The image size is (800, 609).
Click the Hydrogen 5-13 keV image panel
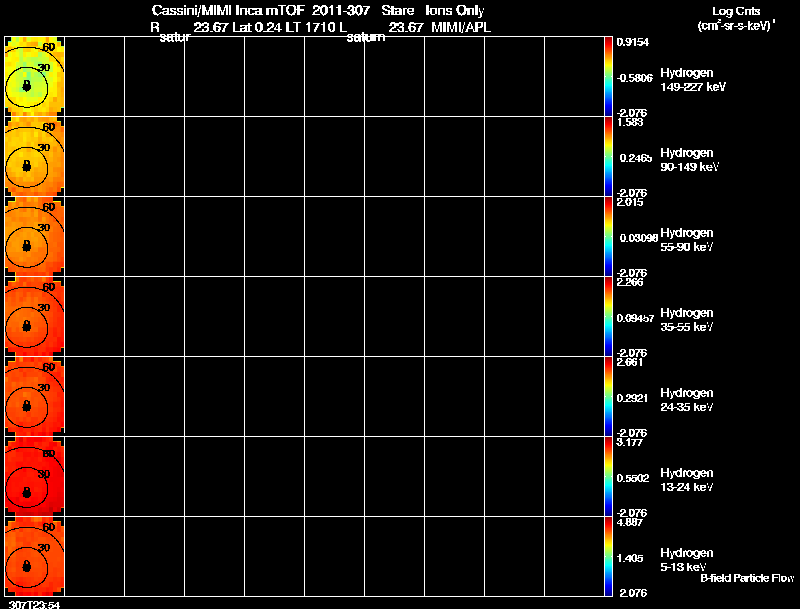point(35,556)
